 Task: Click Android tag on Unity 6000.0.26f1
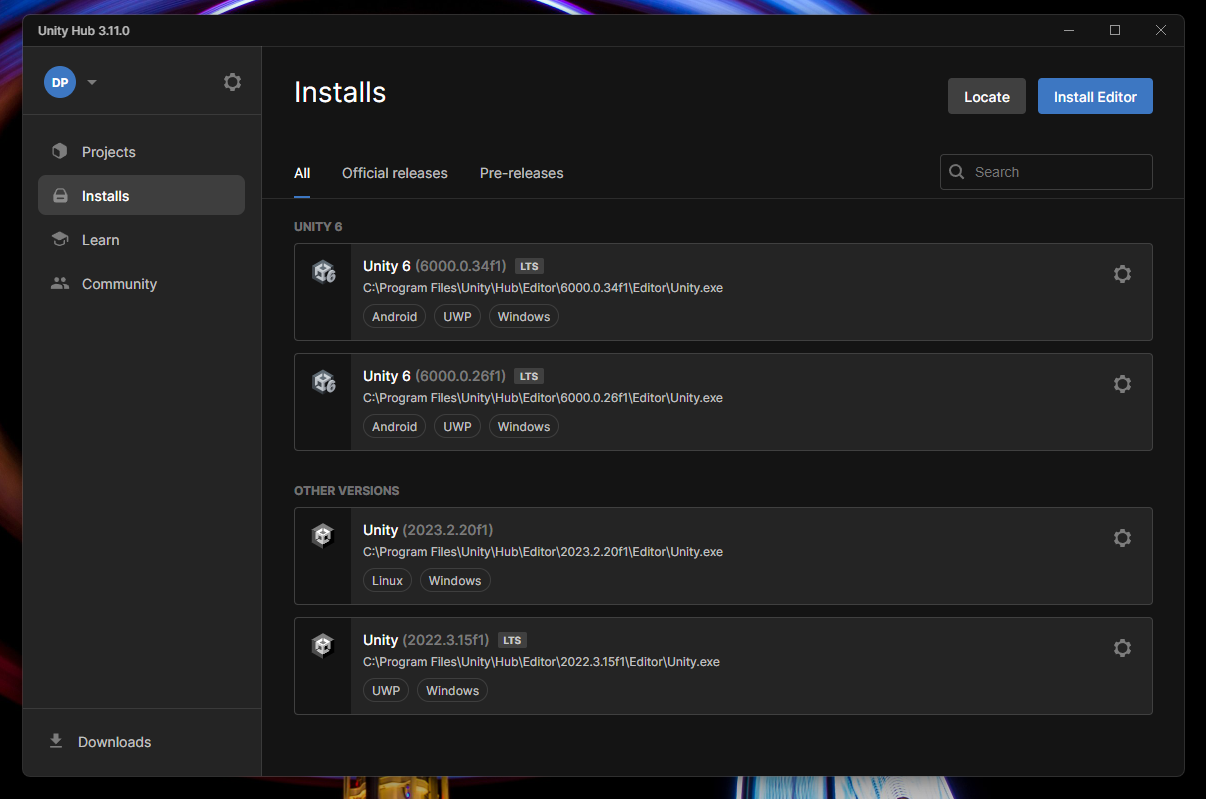point(395,427)
